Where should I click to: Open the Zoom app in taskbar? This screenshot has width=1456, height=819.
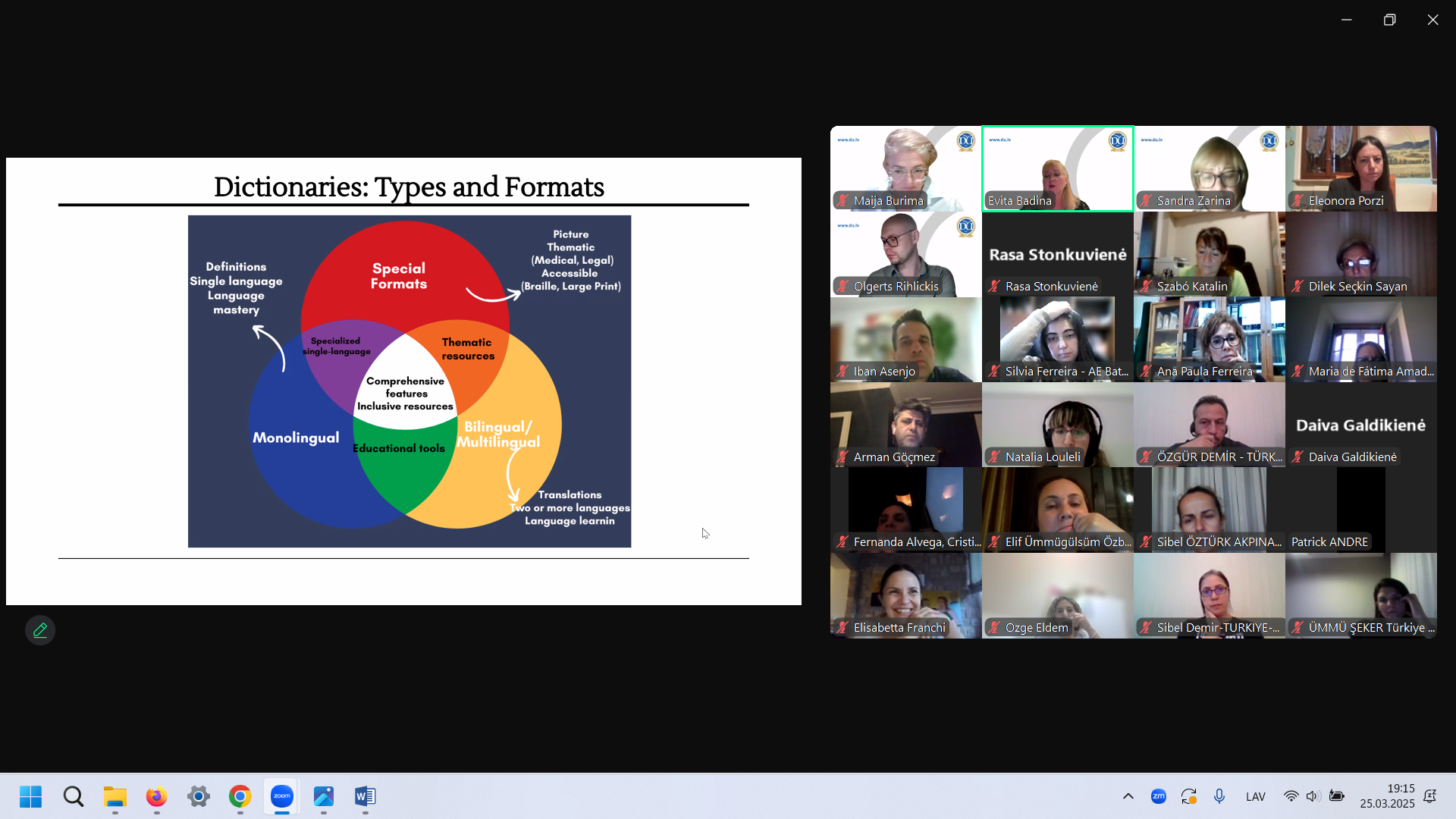pyautogui.click(x=282, y=796)
